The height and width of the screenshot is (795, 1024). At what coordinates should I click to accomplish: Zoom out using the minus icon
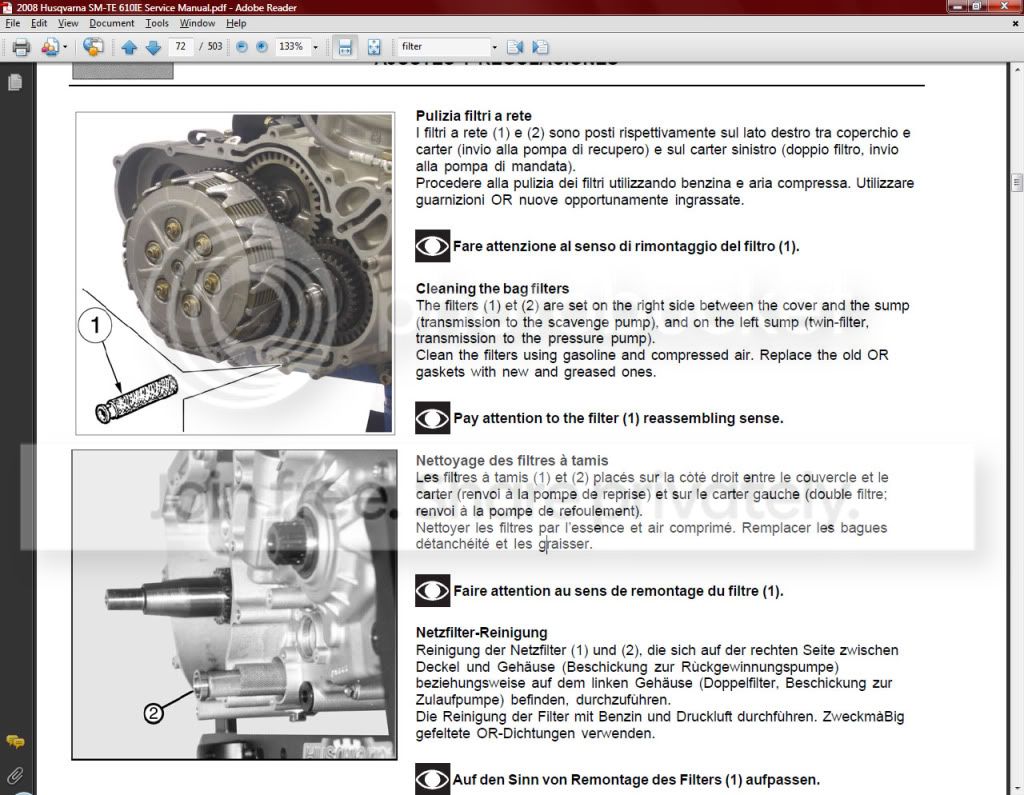[x=240, y=47]
